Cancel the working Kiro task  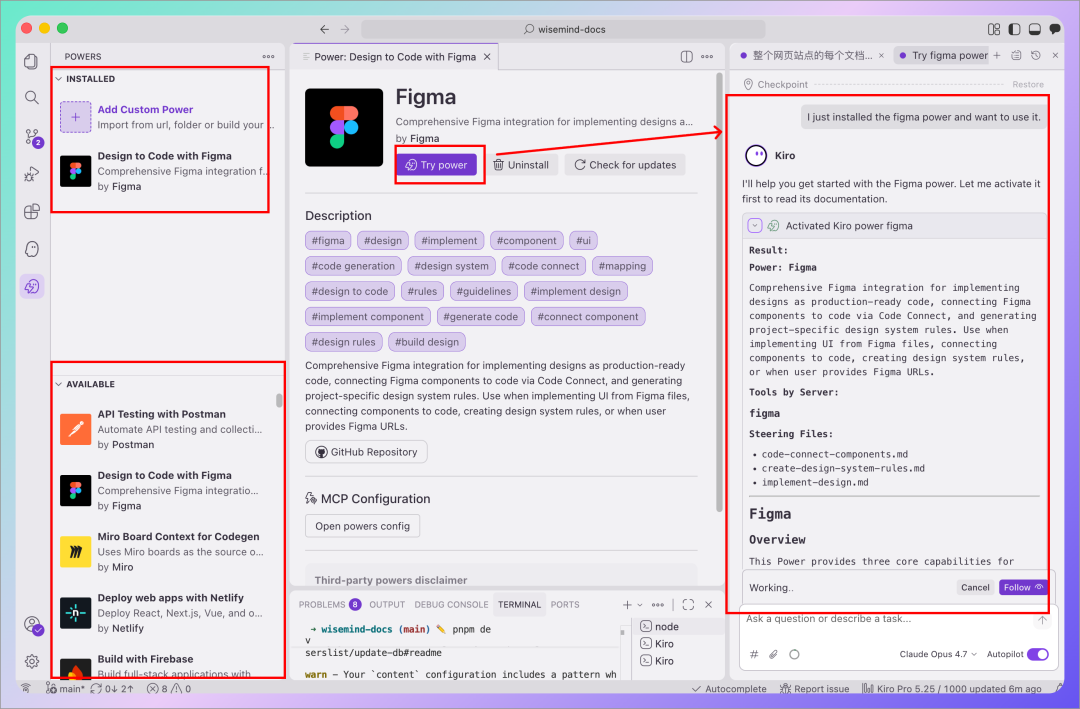click(975, 587)
